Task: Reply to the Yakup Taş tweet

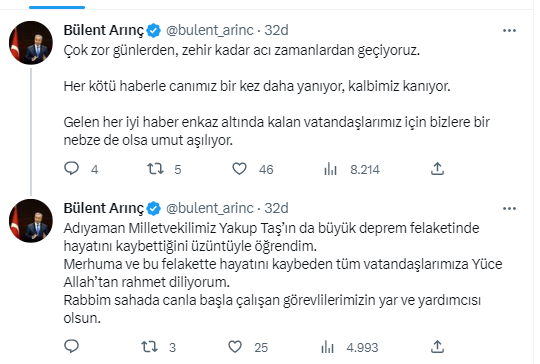Action: [x=72, y=346]
